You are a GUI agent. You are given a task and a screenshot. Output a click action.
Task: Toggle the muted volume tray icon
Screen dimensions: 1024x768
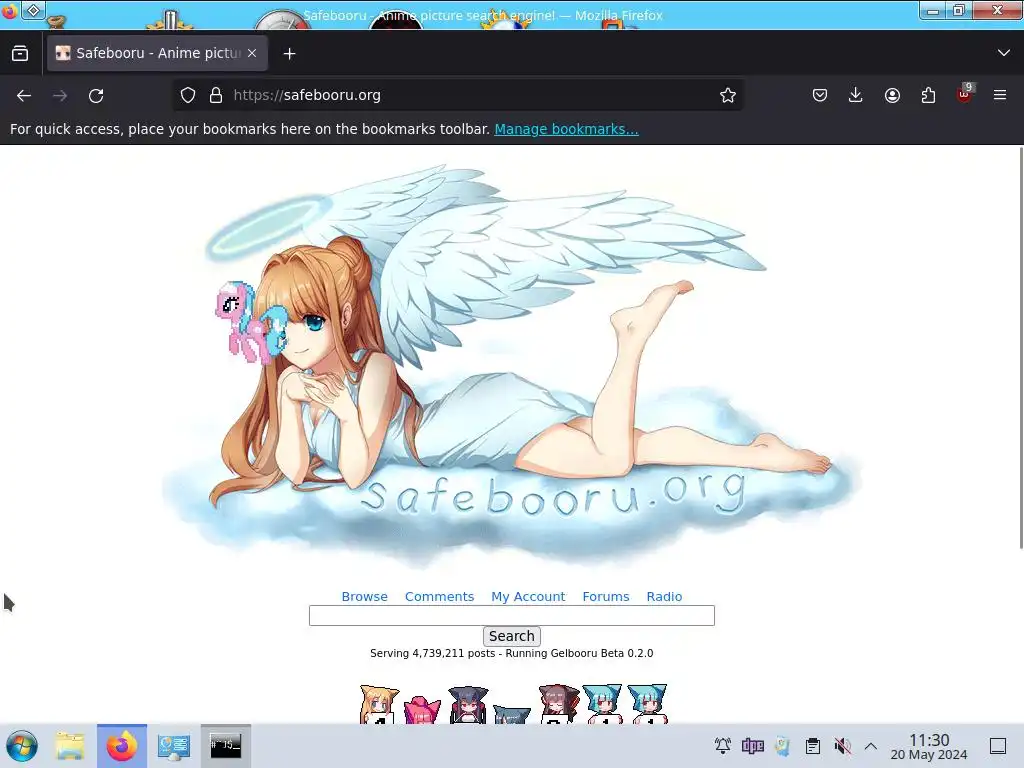pos(842,746)
